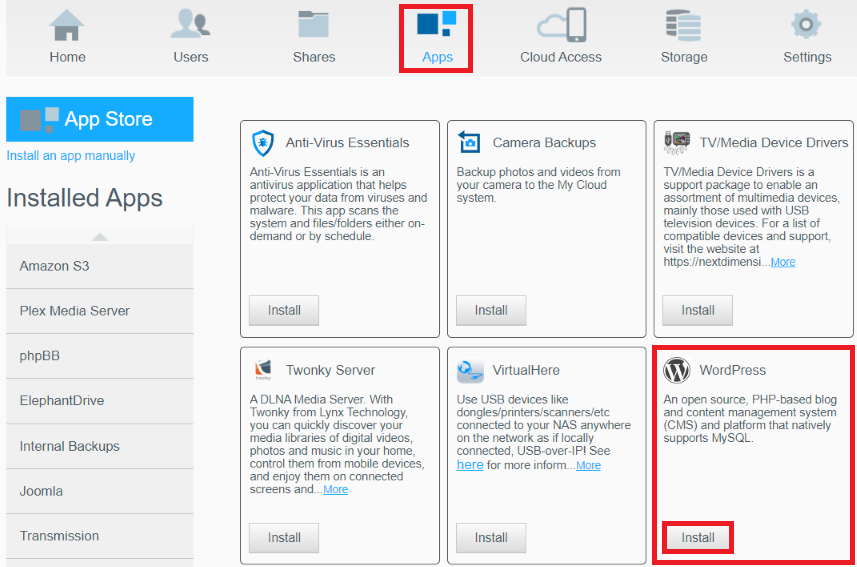Image resolution: width=857 pixels, height=567 pixels.
Task: Expand TV/Media Device Drivers More link
Action: tap(783, 262)
